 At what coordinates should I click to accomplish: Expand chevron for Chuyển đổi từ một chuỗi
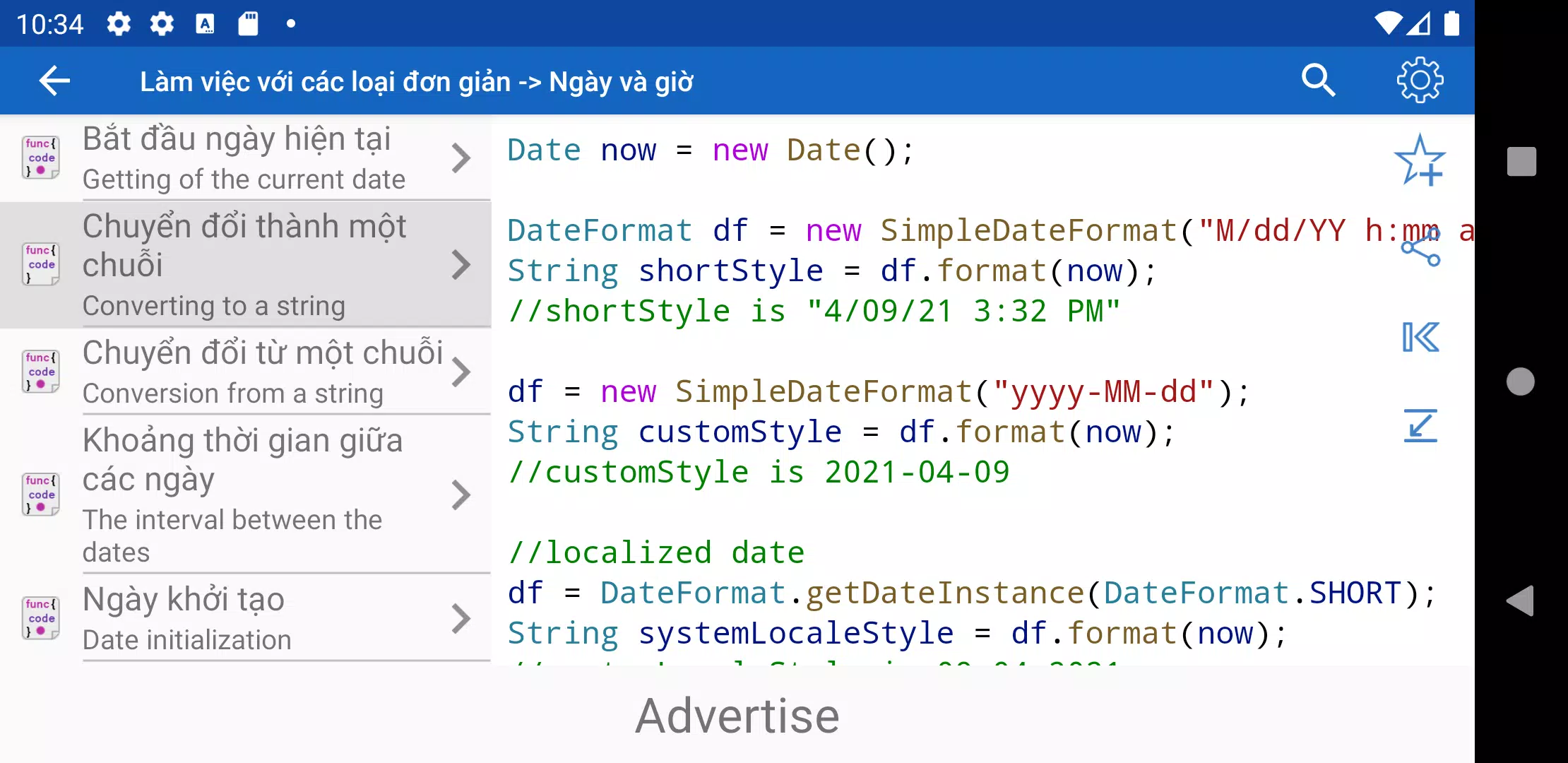(461, 372)
